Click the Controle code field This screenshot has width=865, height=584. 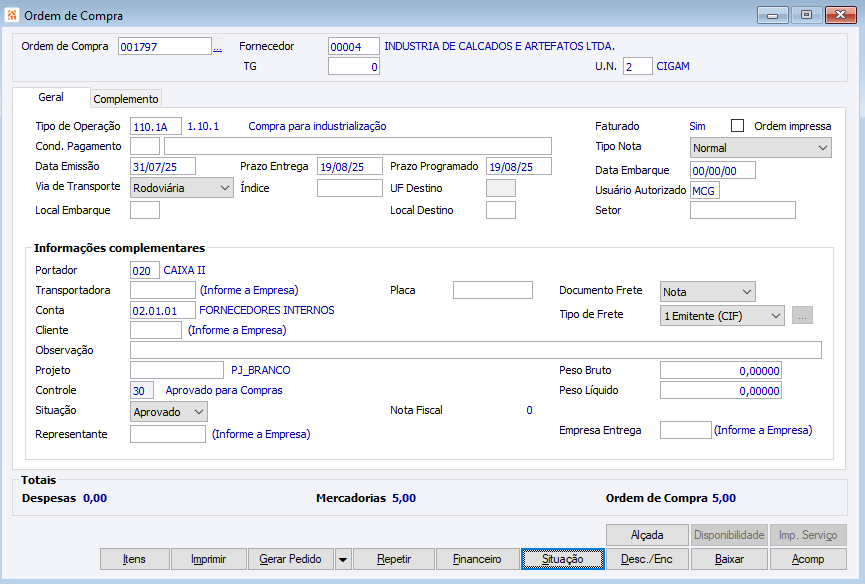[x=142, y=390]
